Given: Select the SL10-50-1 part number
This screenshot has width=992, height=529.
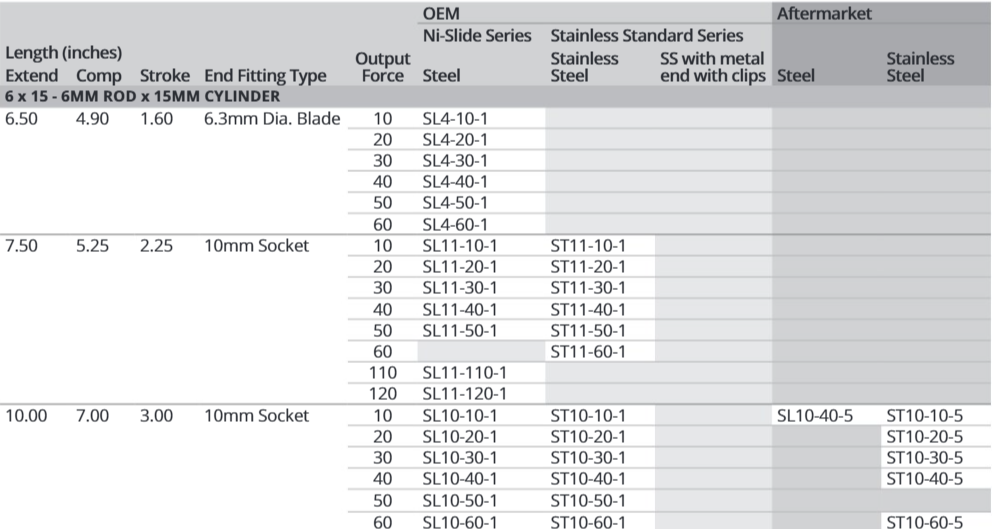Looking at the screenshot, I should [x=460, y=500].
